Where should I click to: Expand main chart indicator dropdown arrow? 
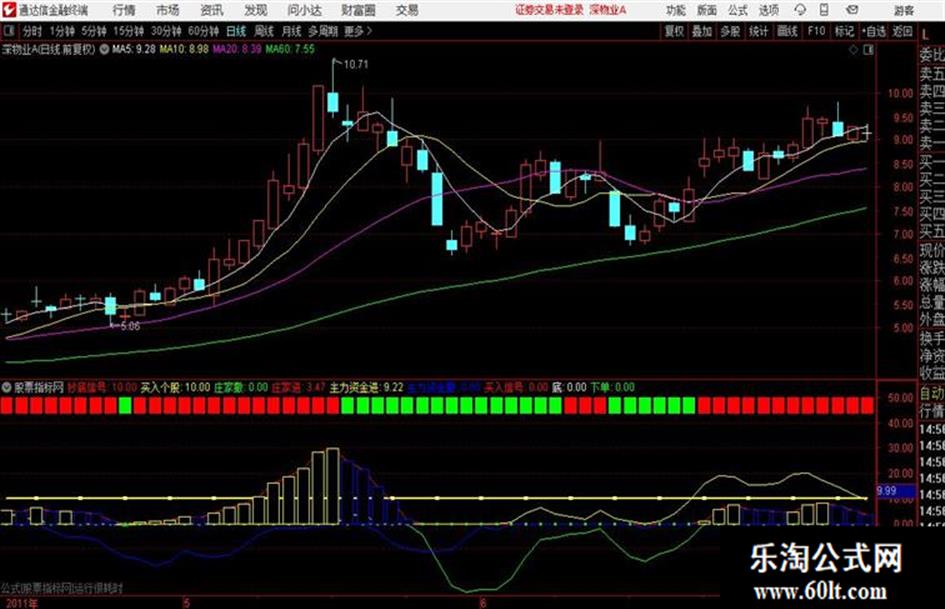point(104,50)
